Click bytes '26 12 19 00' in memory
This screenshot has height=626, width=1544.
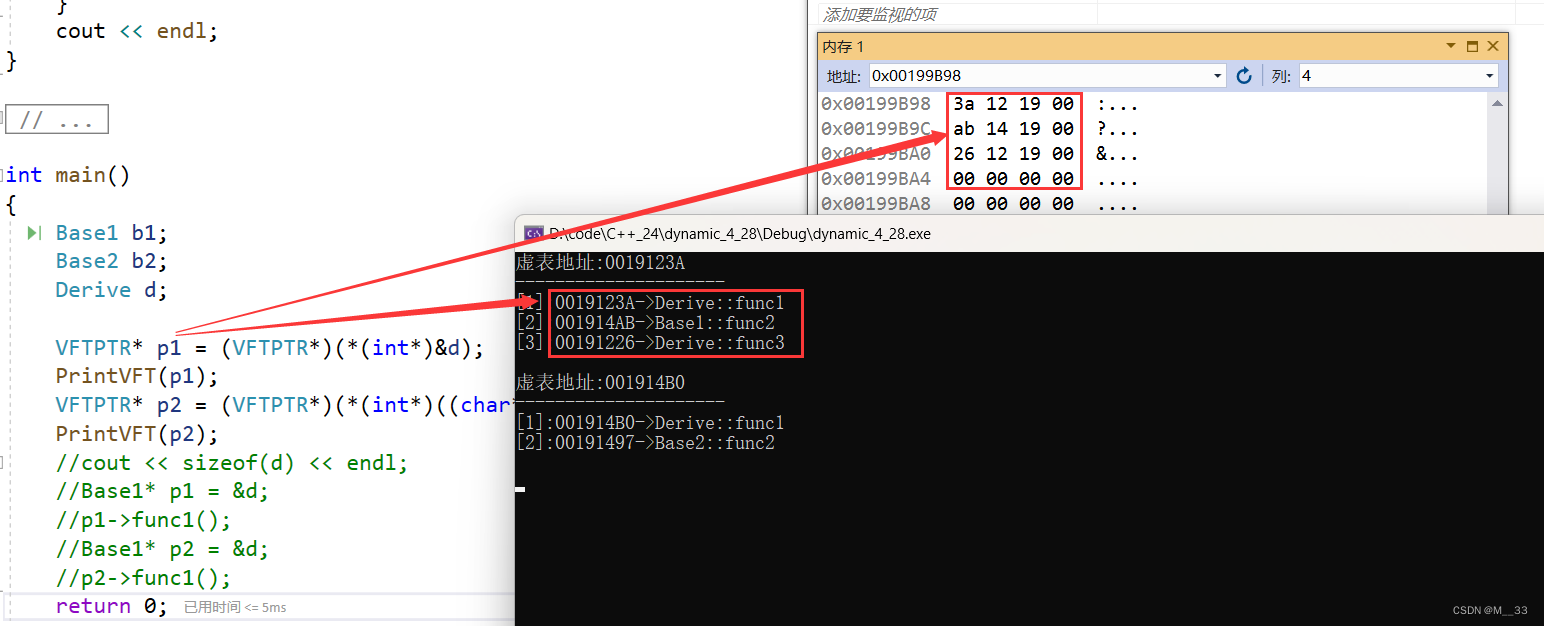coord(1013,154)
